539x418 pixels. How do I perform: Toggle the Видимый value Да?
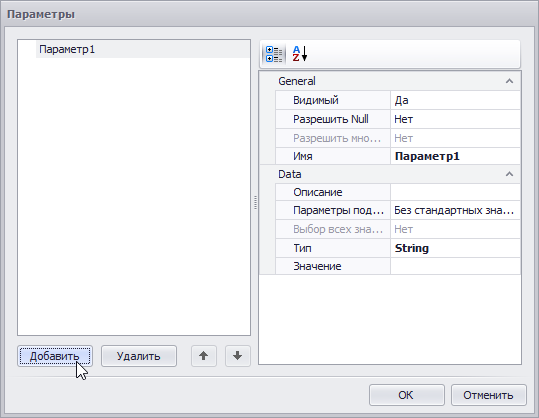point(455,100)
